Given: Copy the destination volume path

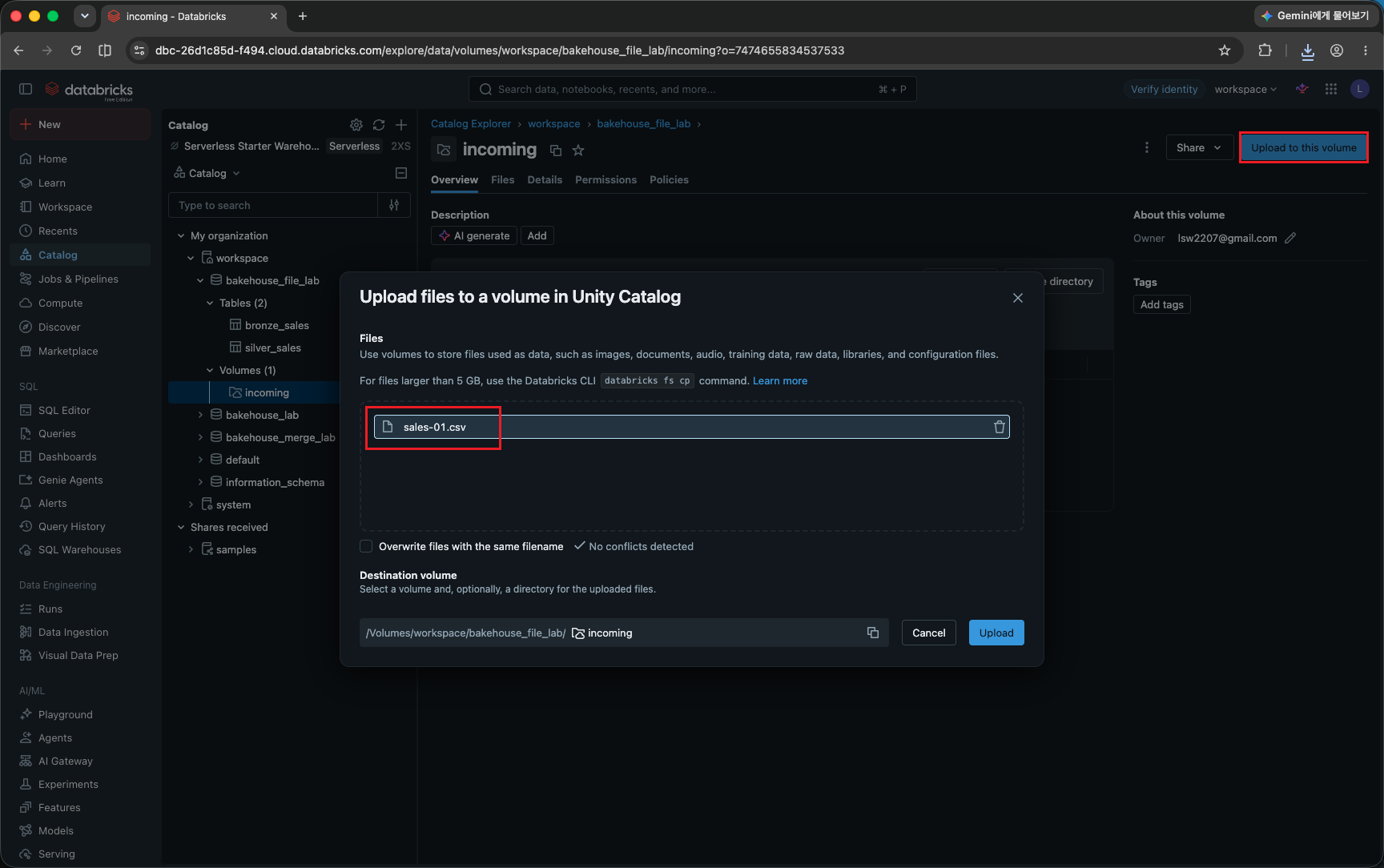Looking at the screenshot, I should coord(873,633).
